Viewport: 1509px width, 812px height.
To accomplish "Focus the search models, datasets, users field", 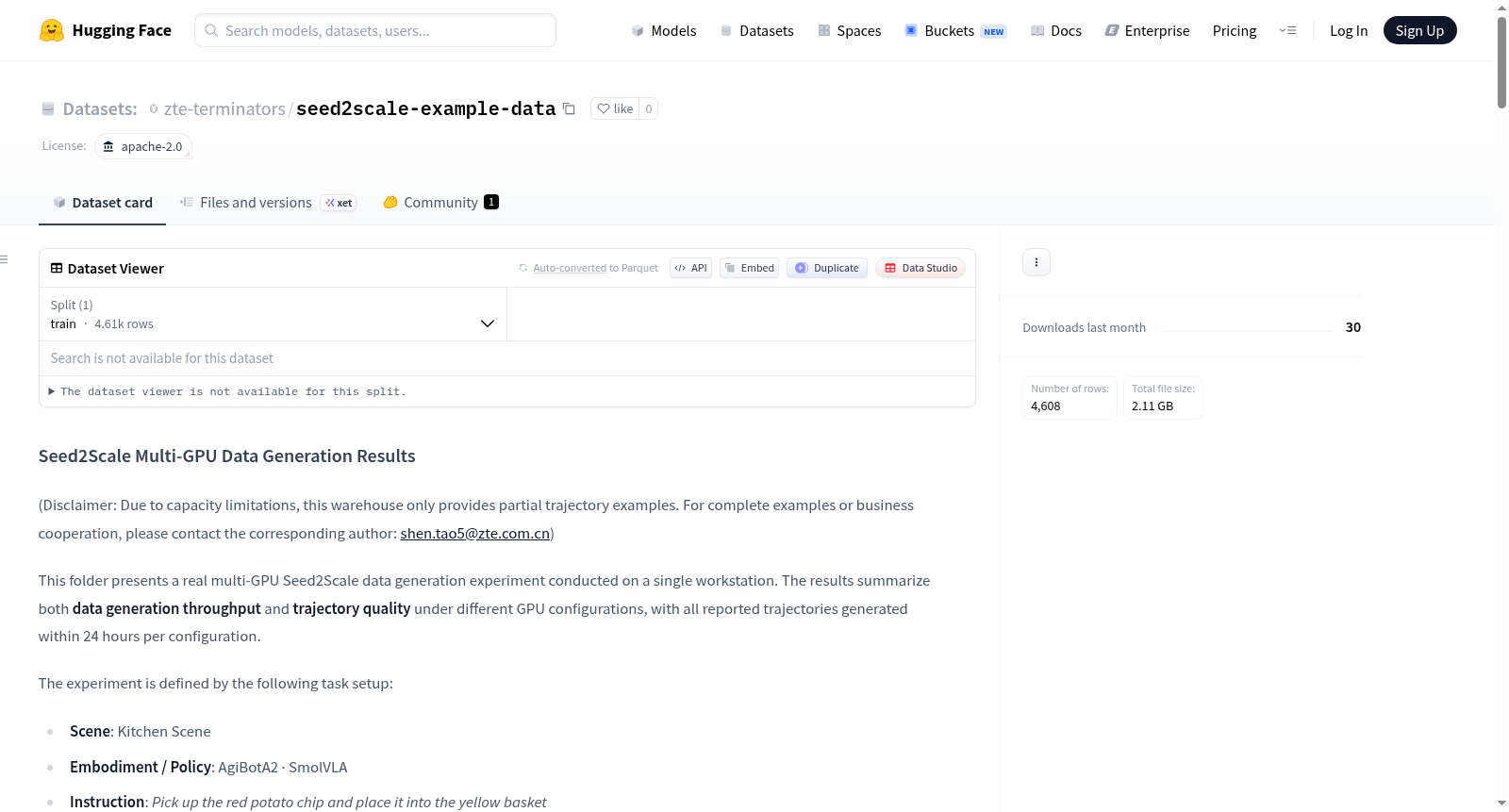I will coord(375,30).
